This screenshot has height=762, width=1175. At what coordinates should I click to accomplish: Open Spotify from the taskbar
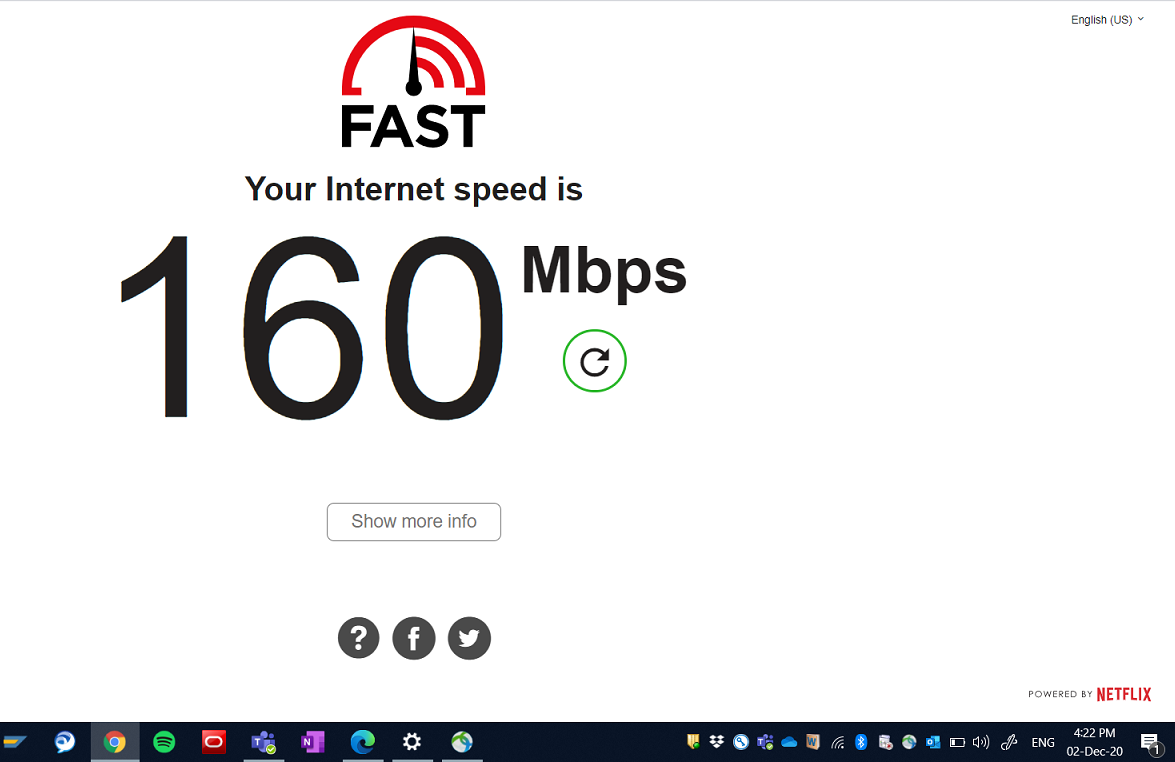click(x=164, y=742)
